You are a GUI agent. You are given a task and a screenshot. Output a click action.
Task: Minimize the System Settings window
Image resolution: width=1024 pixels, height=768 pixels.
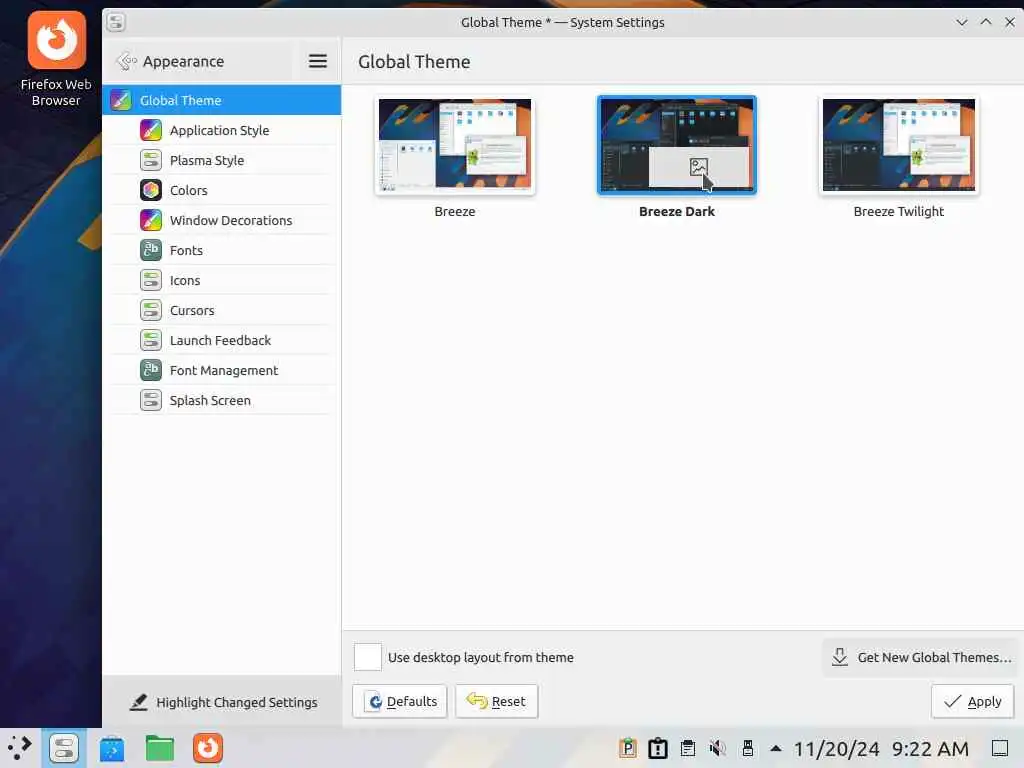962,22
